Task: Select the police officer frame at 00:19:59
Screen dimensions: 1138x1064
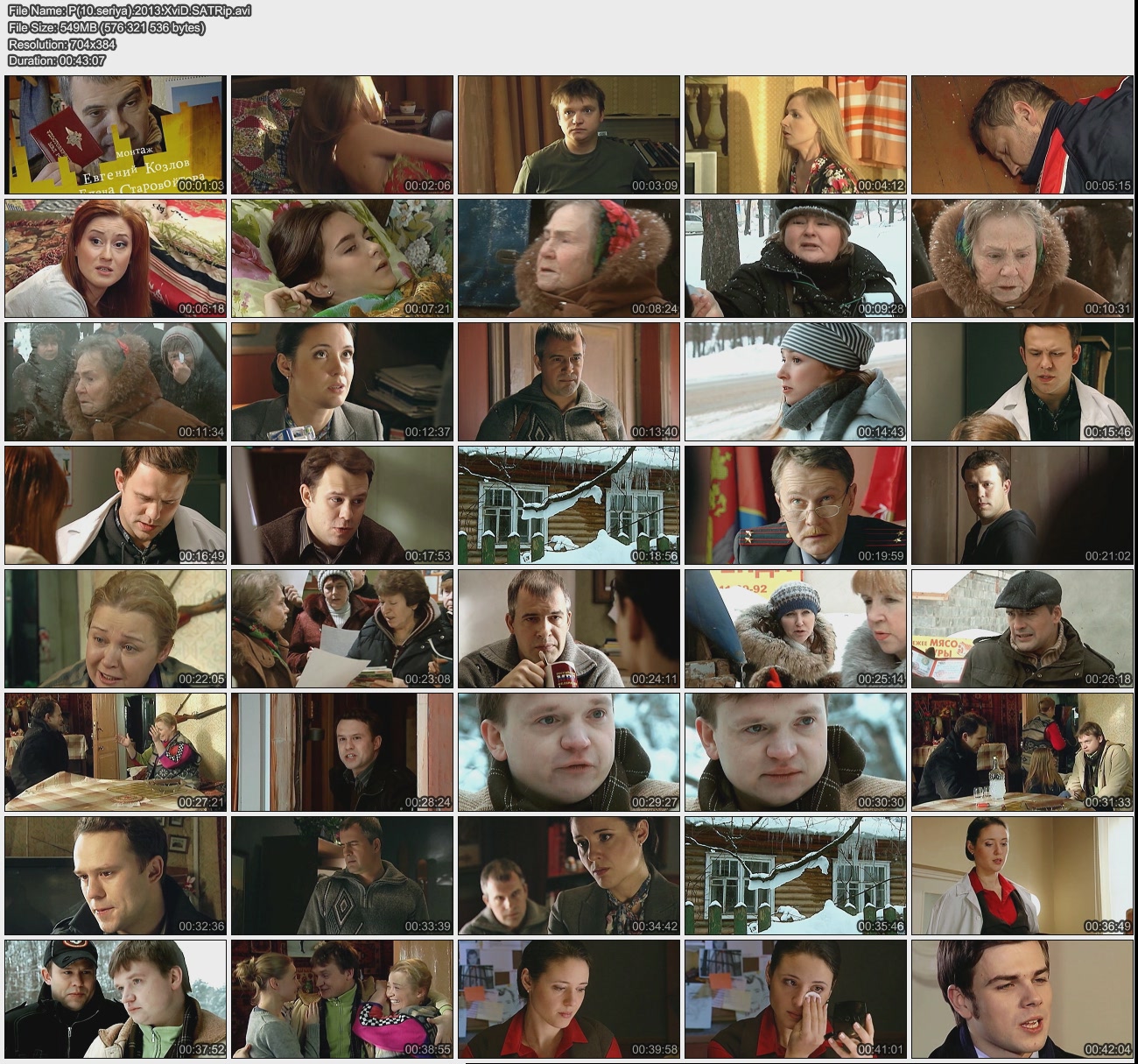Action: coord(795,505)
